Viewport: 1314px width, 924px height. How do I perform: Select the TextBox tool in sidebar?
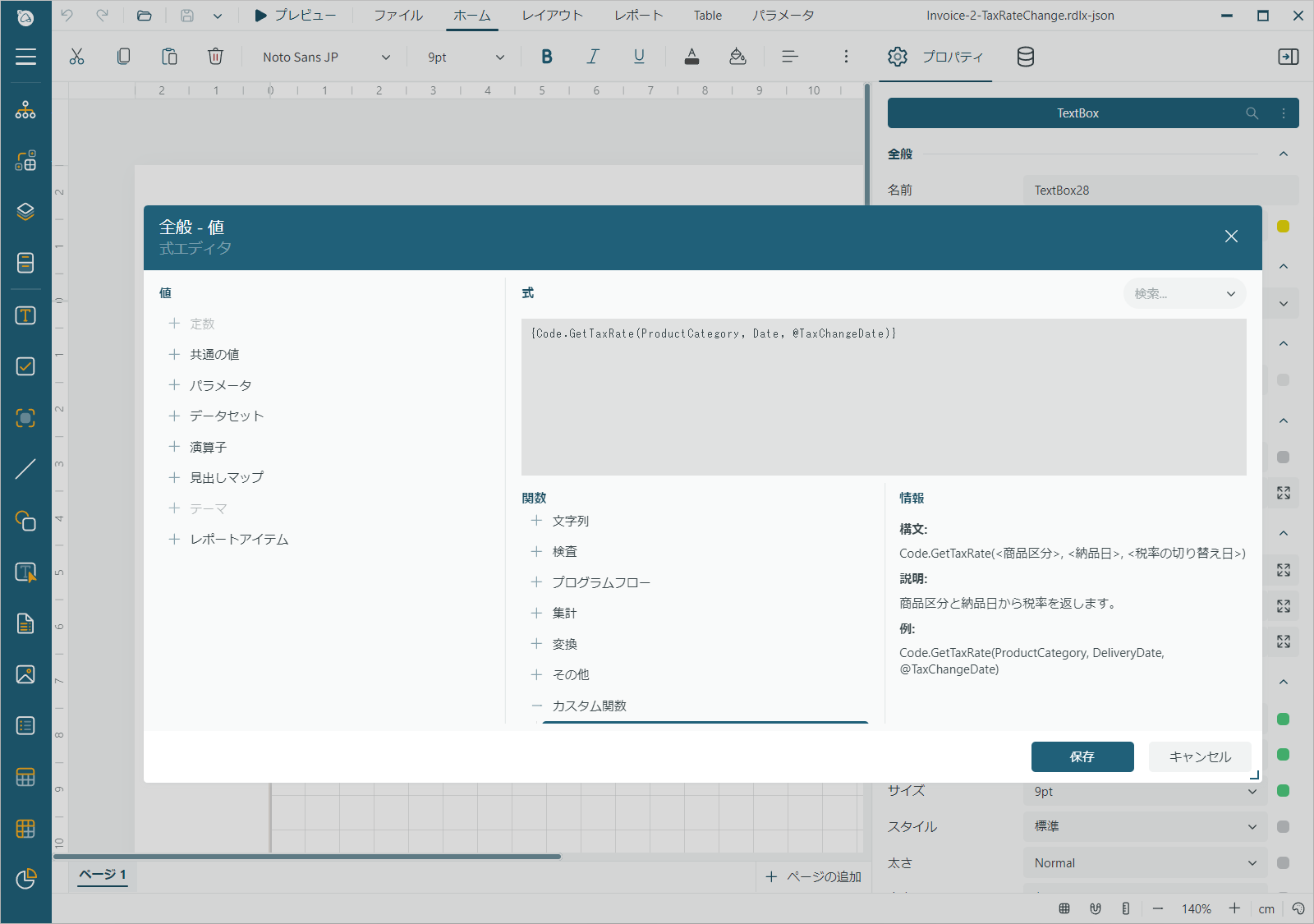click(x=25, y=315)
